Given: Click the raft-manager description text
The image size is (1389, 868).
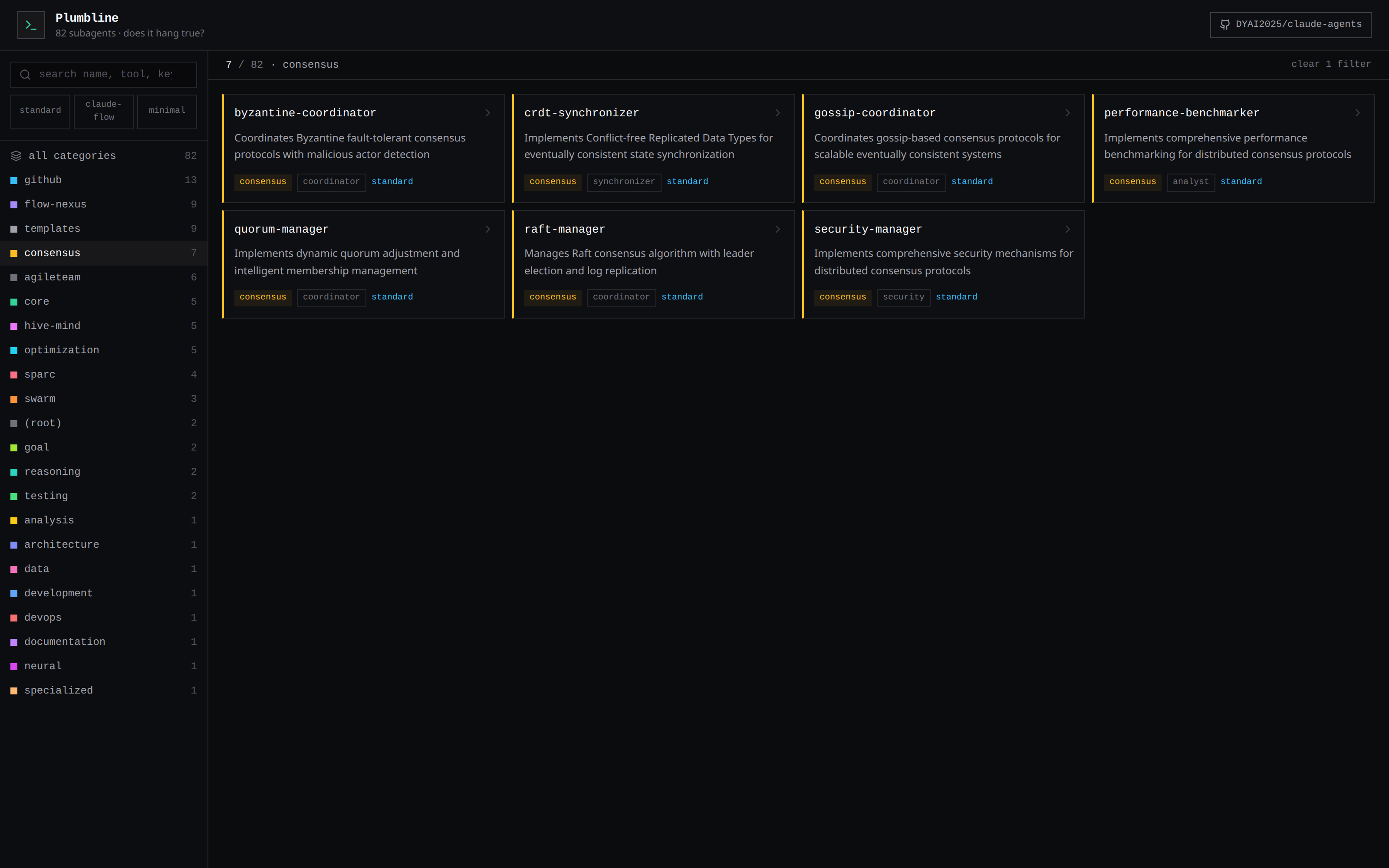Looking at the screenshot, I should point(639,262).
